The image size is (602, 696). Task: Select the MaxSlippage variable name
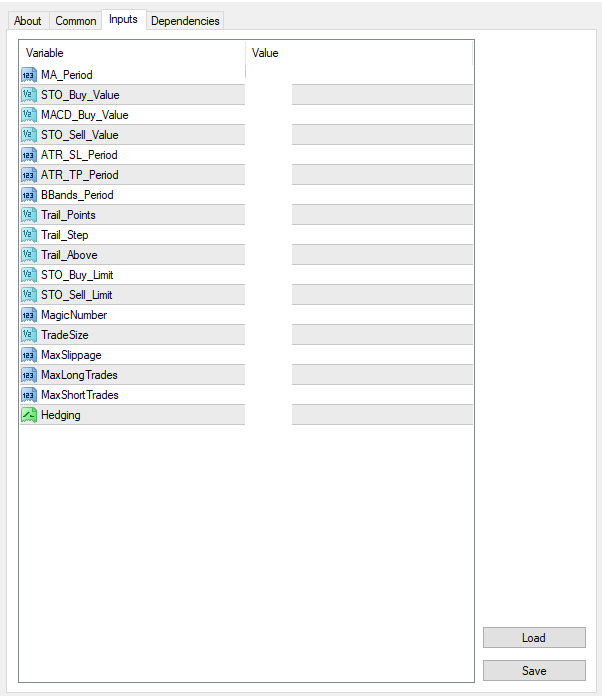(x=71, y=355)
